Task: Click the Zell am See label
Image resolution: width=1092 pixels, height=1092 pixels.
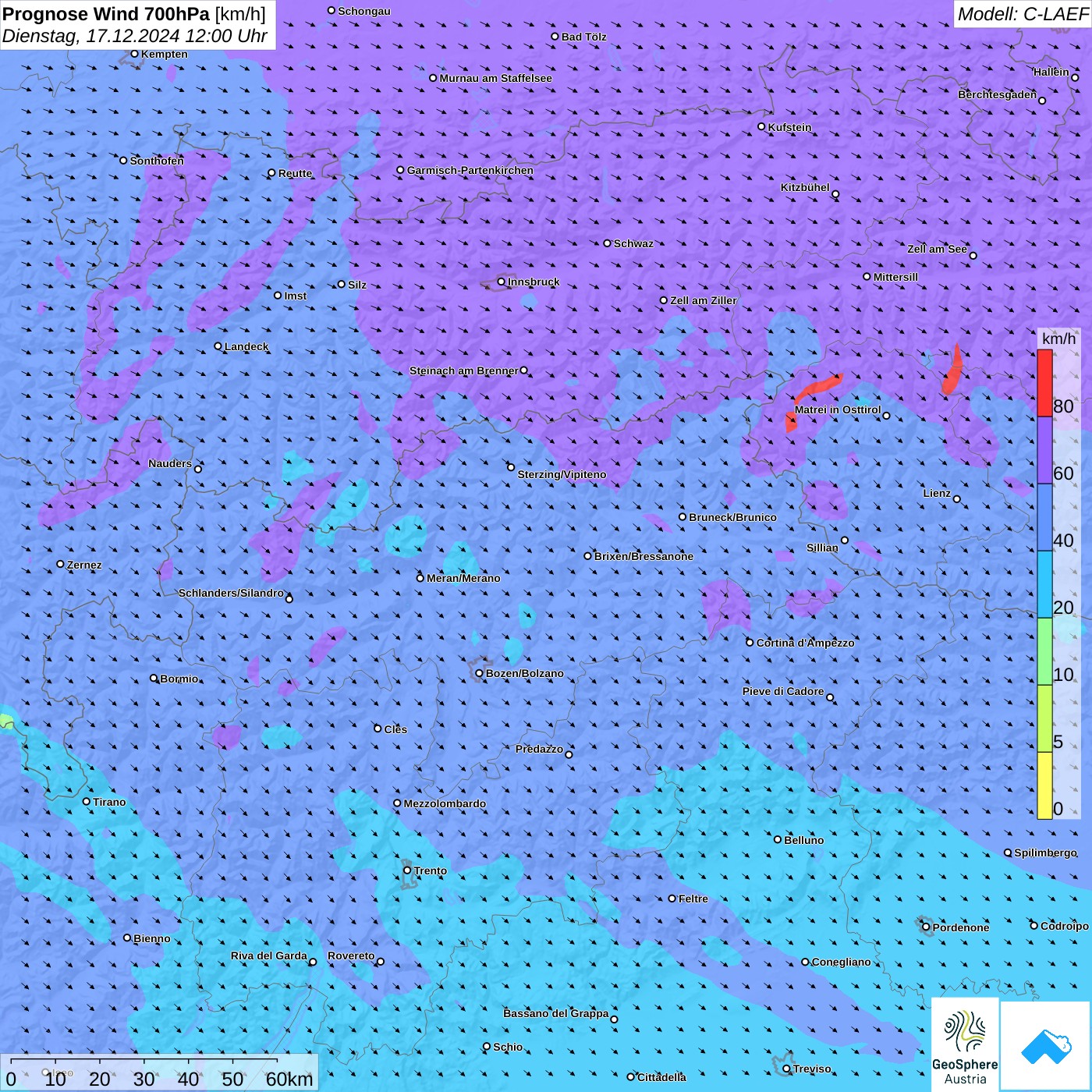Action: (x=937, y=249)
